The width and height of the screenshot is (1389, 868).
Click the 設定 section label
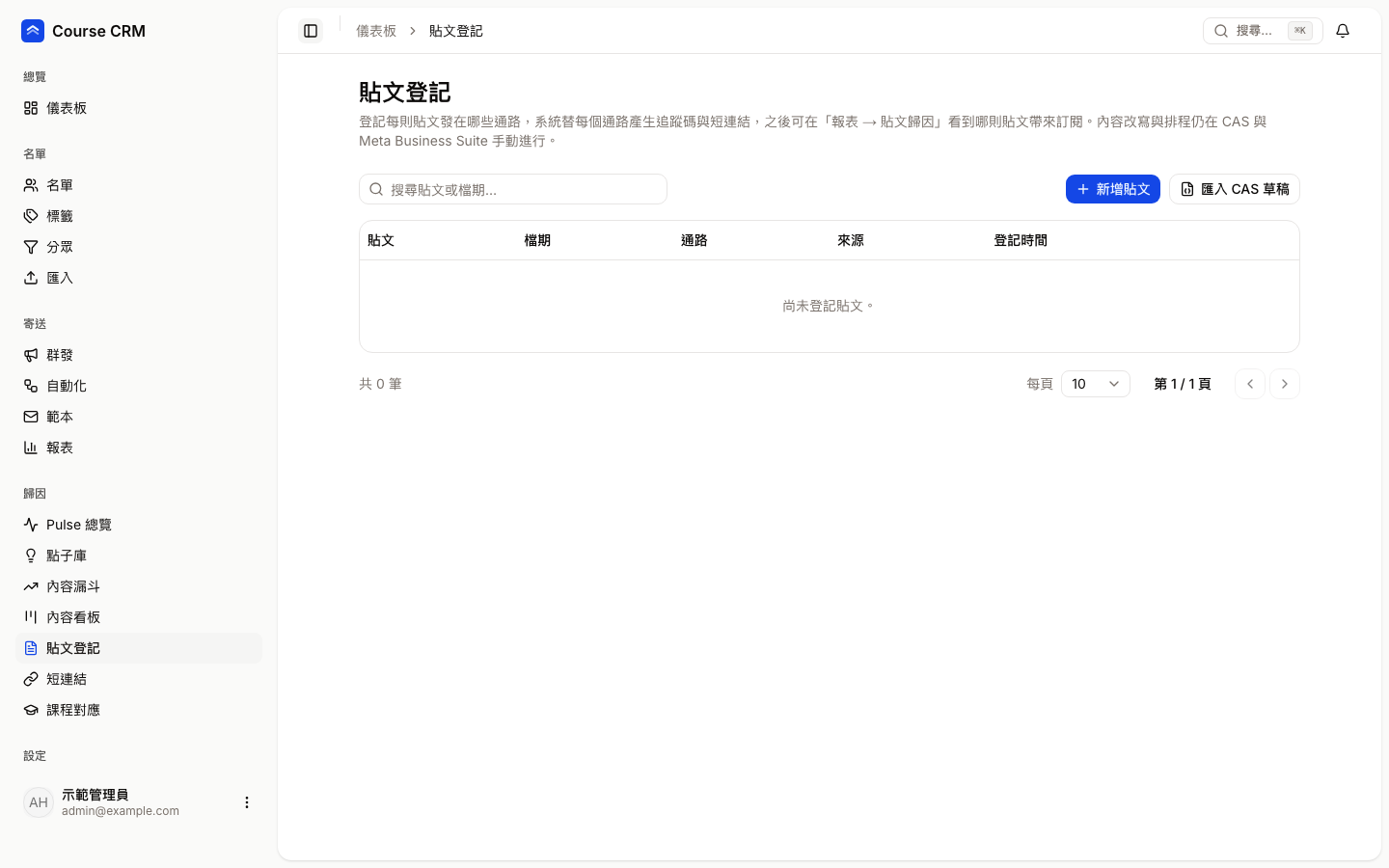(x=35, y=756)
